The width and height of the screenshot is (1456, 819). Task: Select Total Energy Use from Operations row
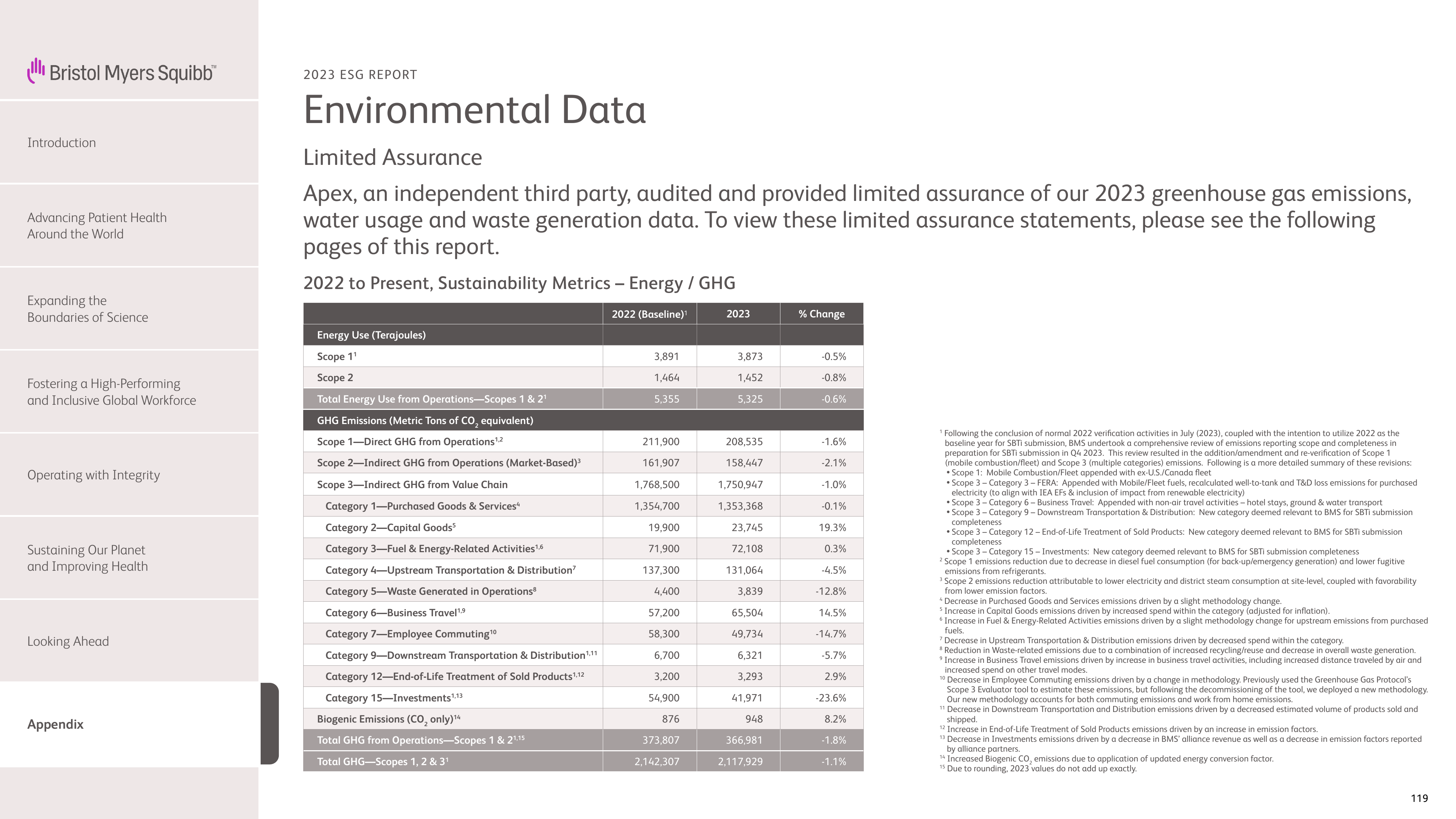583,399
